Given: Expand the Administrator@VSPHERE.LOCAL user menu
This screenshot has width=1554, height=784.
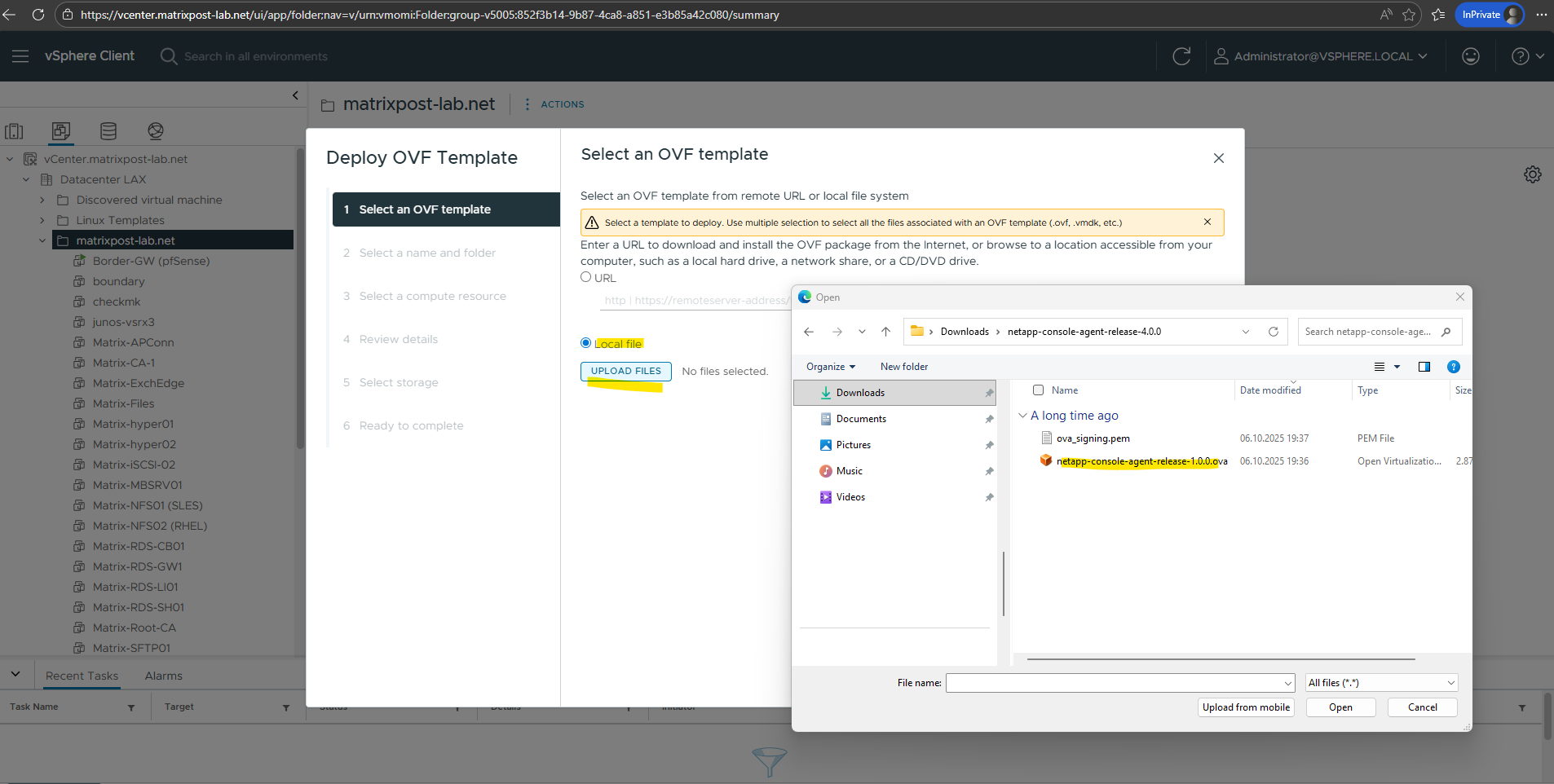Looking at the screenshot, I should (x=1321, y=56).
